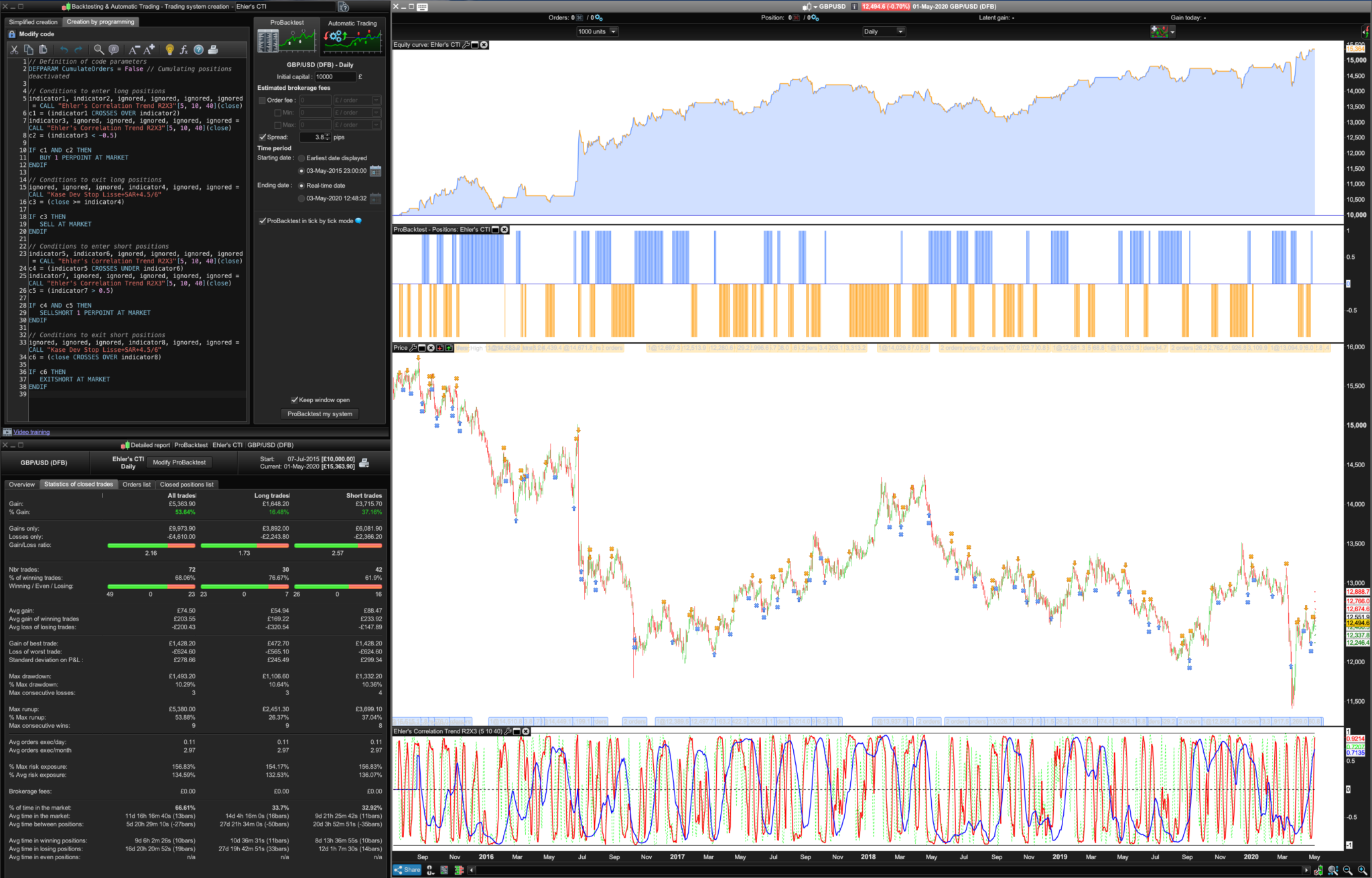Click the comment bubble icon in code toolbar
This screenshot has width=1372, height=878.
pyautogui.click(x=114, y=50)
